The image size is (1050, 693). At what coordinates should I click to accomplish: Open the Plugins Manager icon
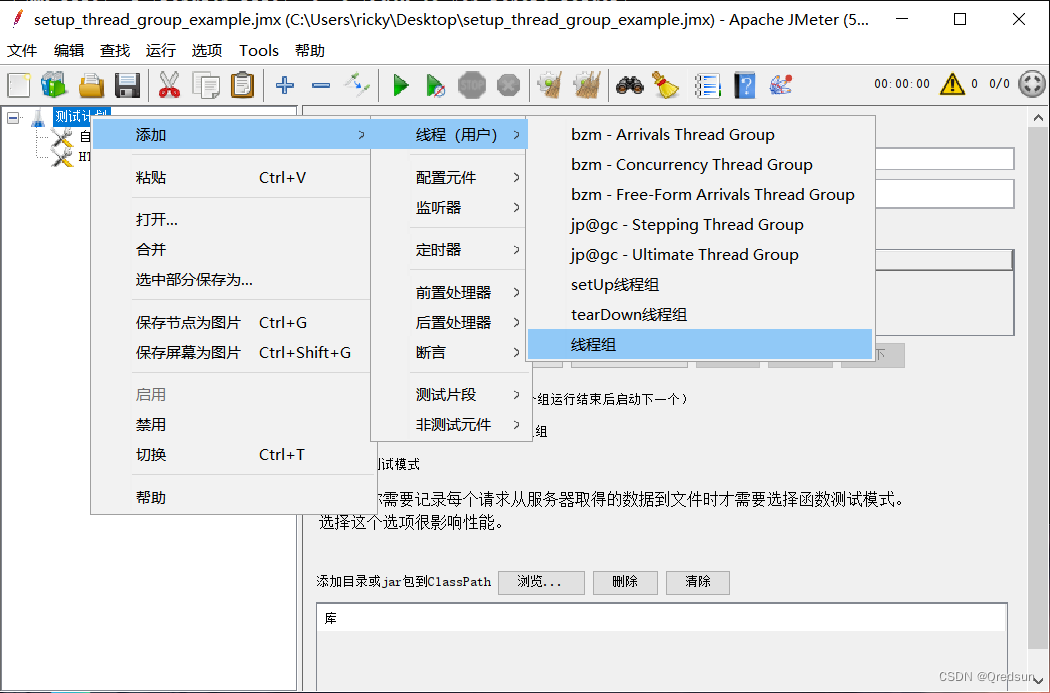tap(781, 85)
